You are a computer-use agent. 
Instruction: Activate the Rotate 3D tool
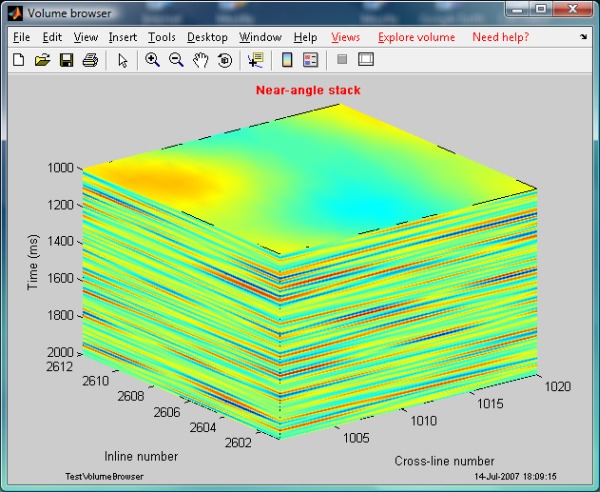pyautogui.click(x=224, y=60)
